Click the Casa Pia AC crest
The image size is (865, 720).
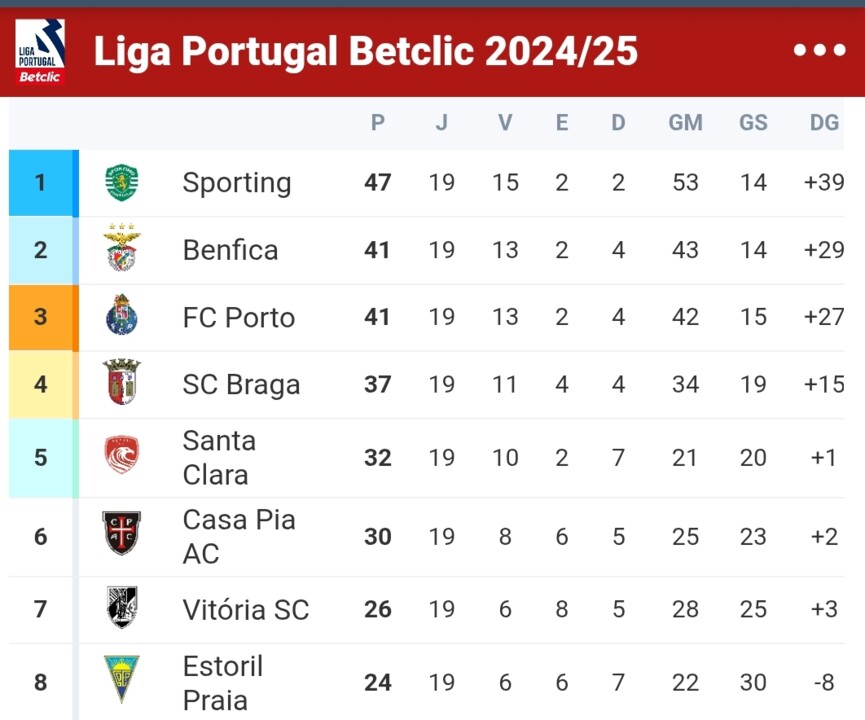(x=122, y=535)
